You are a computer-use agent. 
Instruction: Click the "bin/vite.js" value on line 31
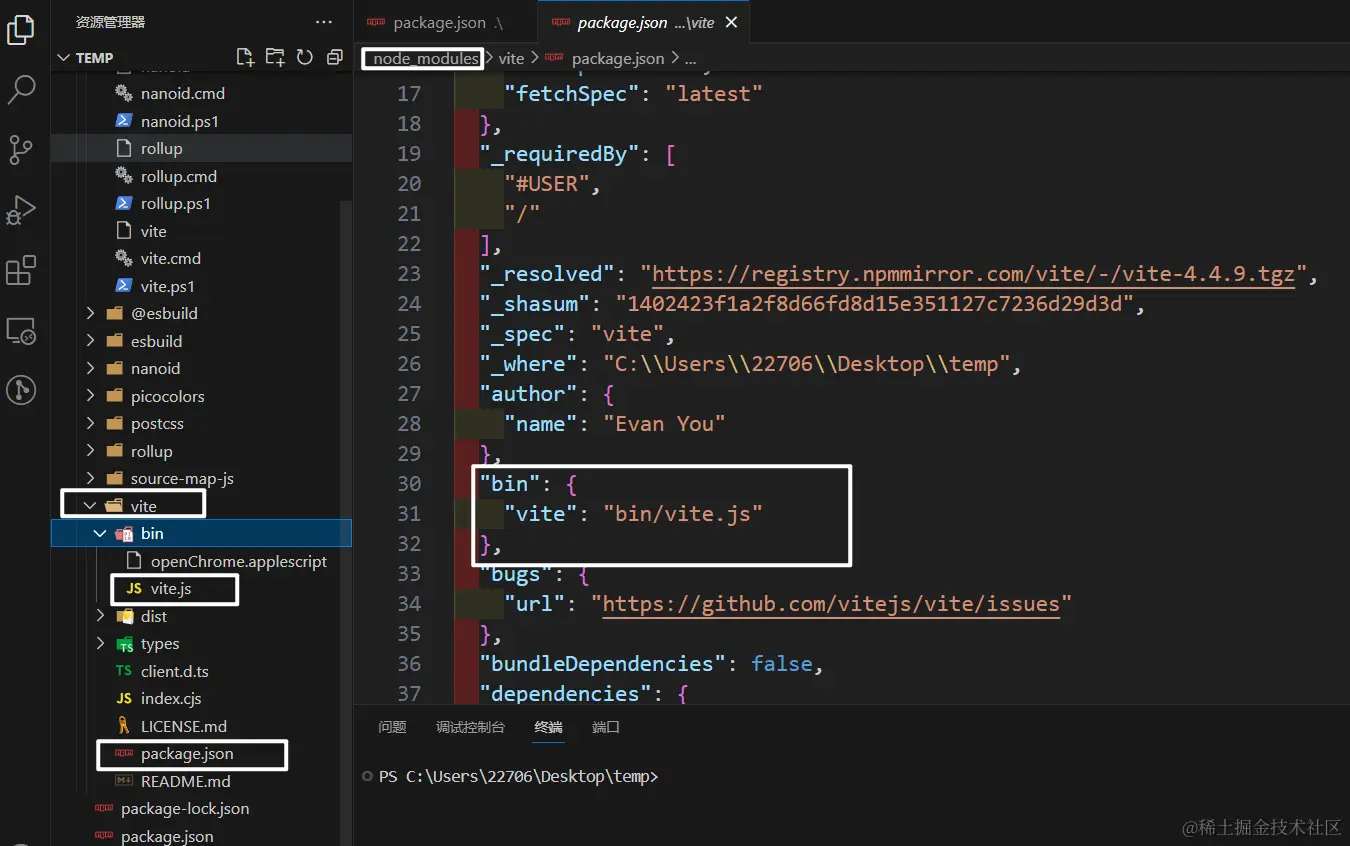pos(683,514)
